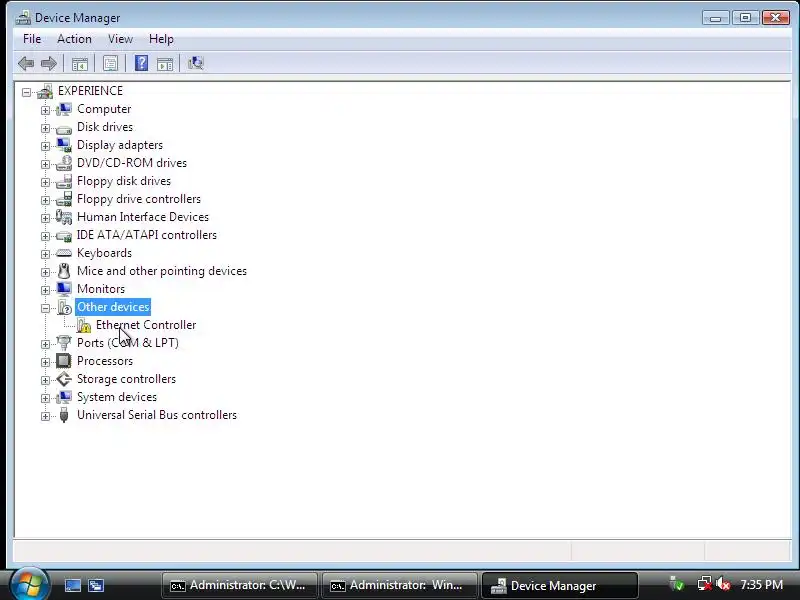
Task: Click the blue Help question mark icon
Action: click(x=141, y=63)
